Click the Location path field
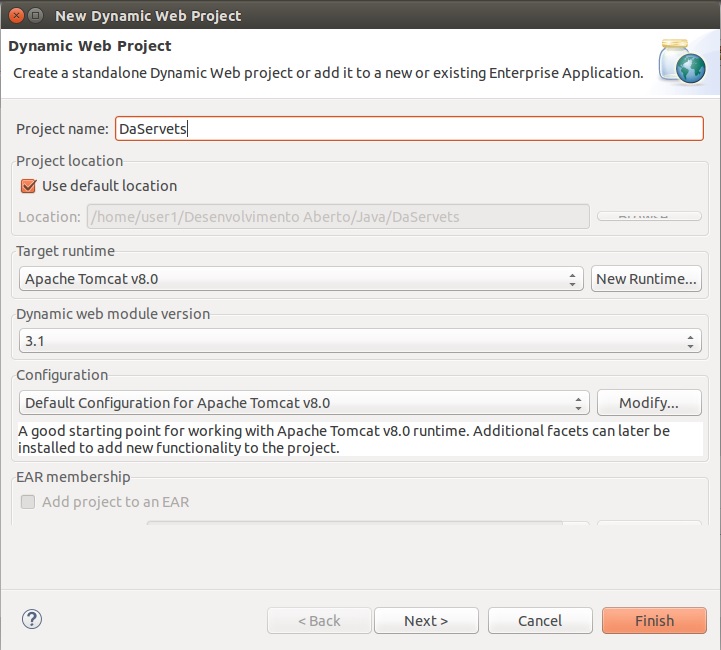The height and width of the screenshot is (650, 721). point(338,217)
